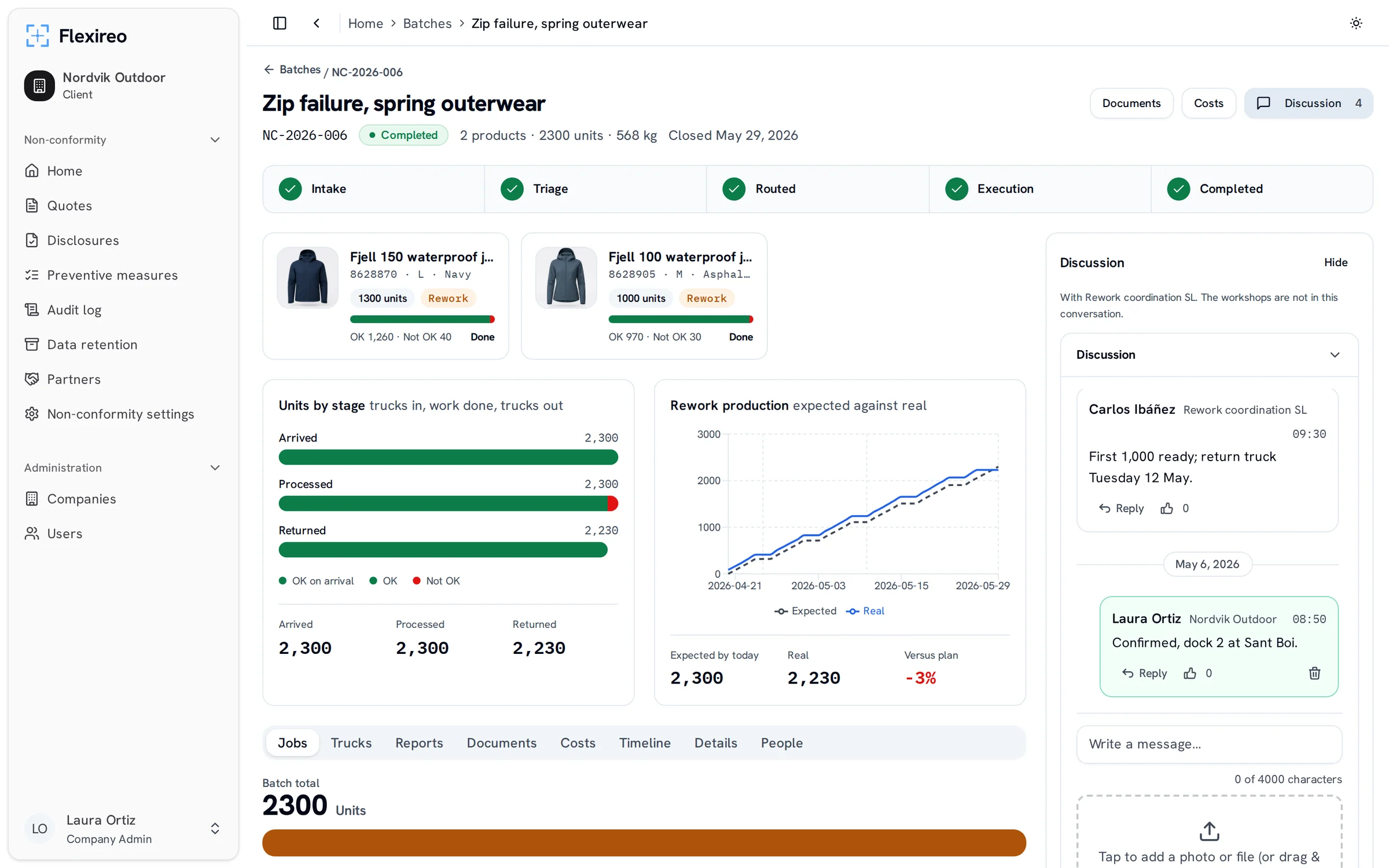Open Non-conformity settings in the sidebar
Viewport: 1389px width, 868px height.
click(123, 414)
